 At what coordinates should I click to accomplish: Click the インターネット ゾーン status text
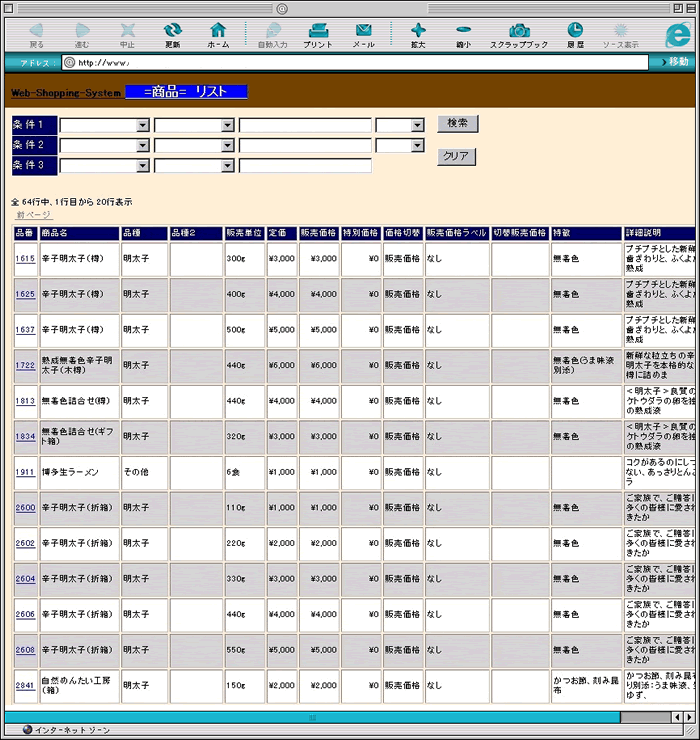72,730
